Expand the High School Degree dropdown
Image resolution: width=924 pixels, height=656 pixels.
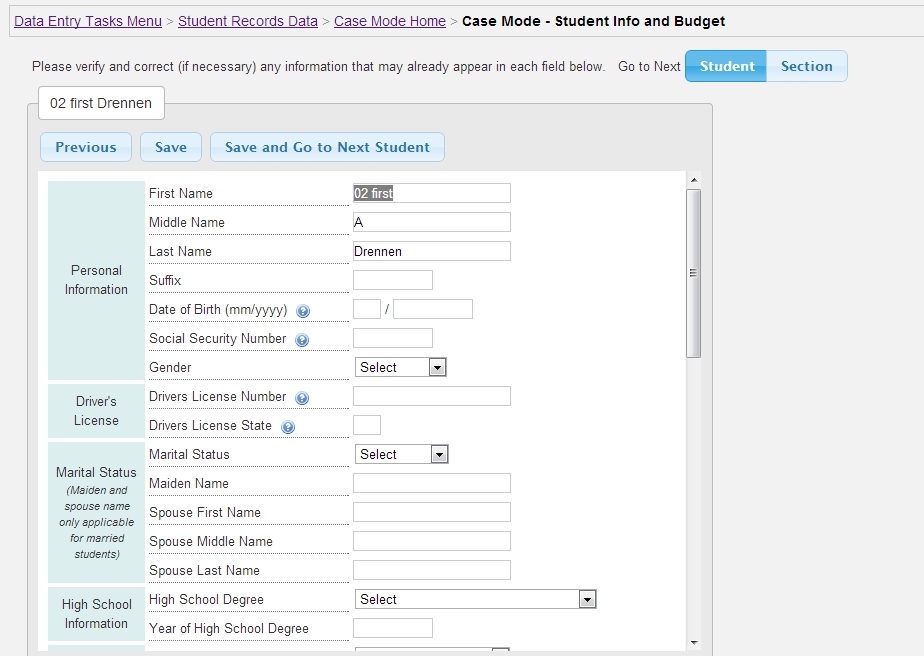coord(476,599)
